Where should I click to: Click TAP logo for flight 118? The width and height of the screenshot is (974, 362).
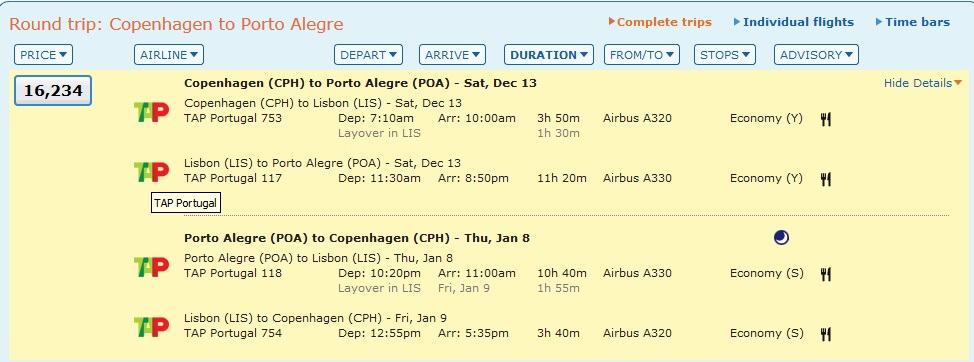[x=152, y=267]
